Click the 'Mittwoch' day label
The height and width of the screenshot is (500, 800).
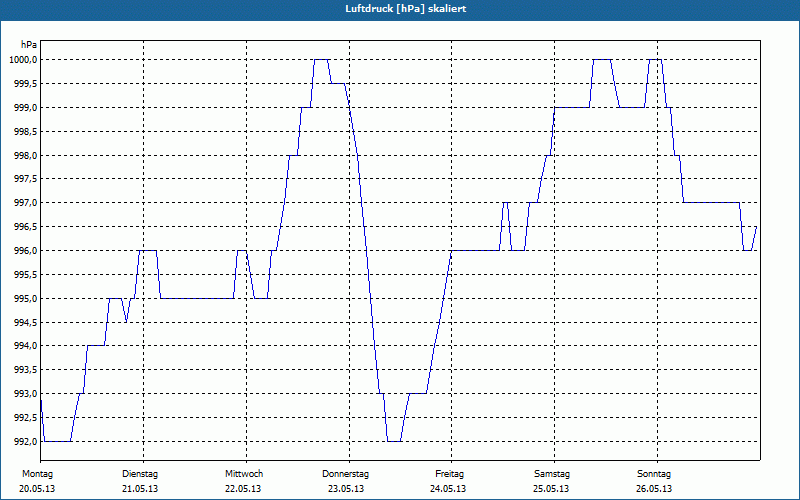coord(244,474)
